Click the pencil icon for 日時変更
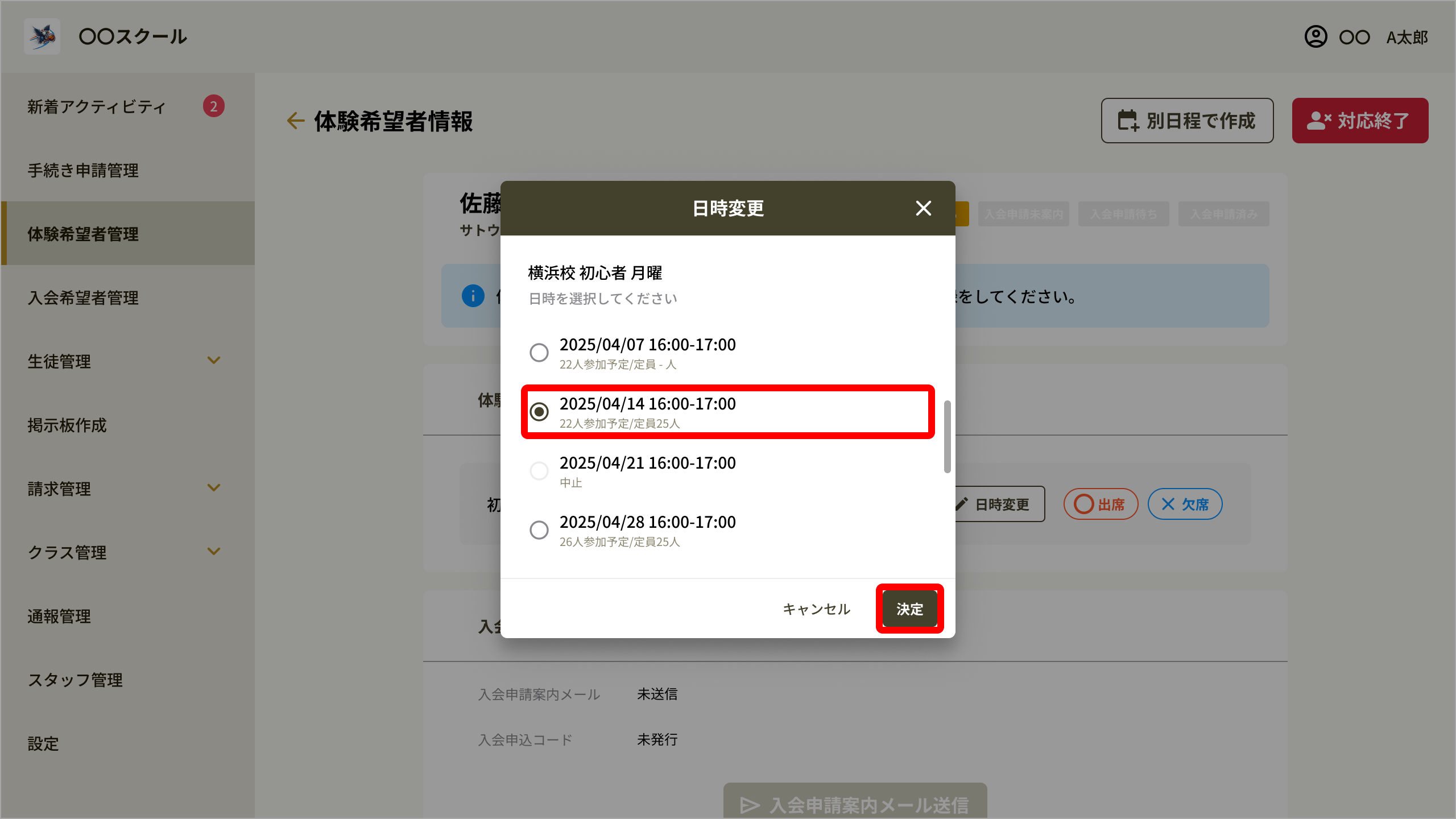Image resolution: width=1456 pixels, height=819 pixels. tap(961, 504)
